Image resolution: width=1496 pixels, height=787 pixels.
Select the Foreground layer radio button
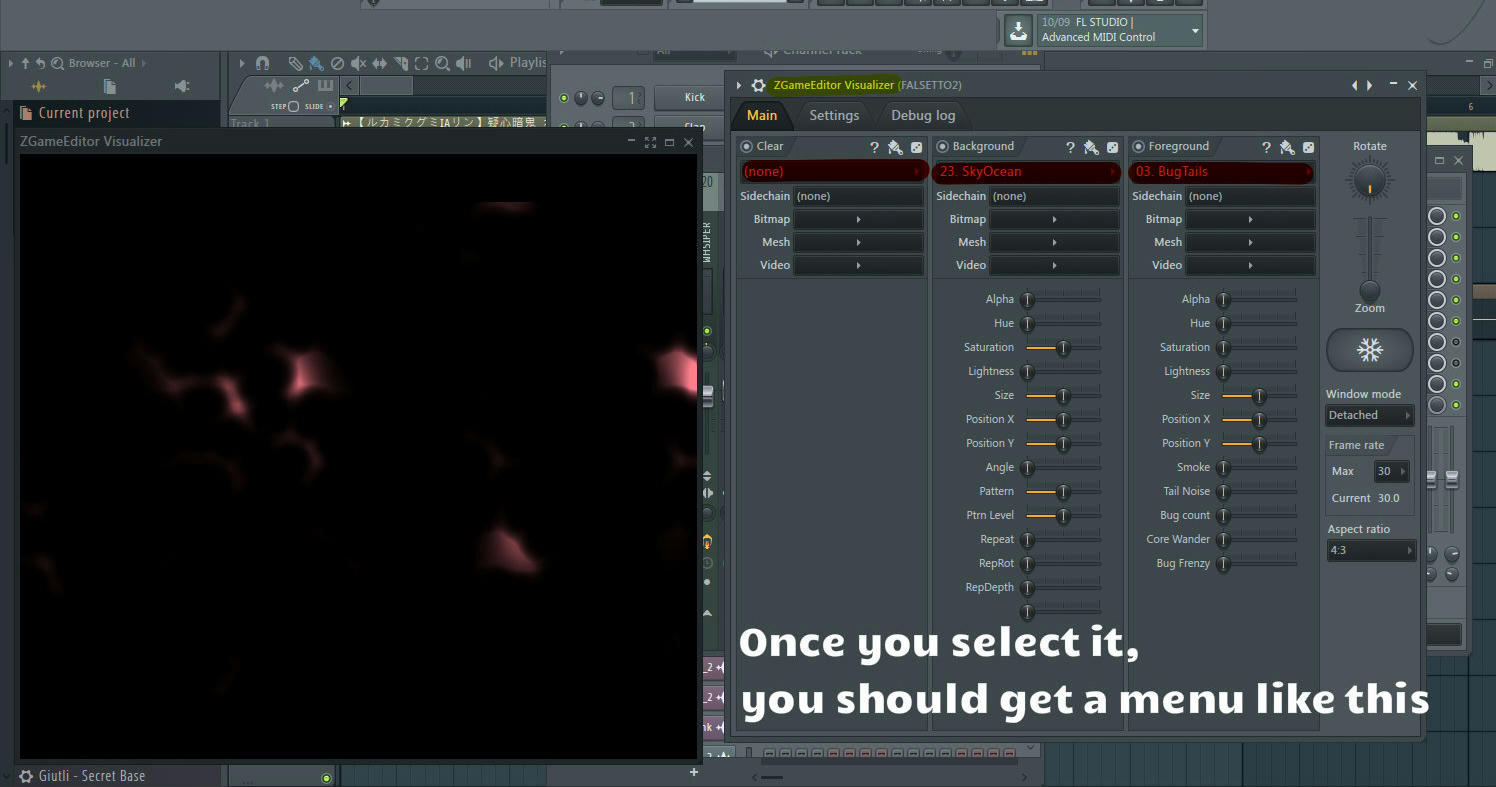(x=1138, y=146)
